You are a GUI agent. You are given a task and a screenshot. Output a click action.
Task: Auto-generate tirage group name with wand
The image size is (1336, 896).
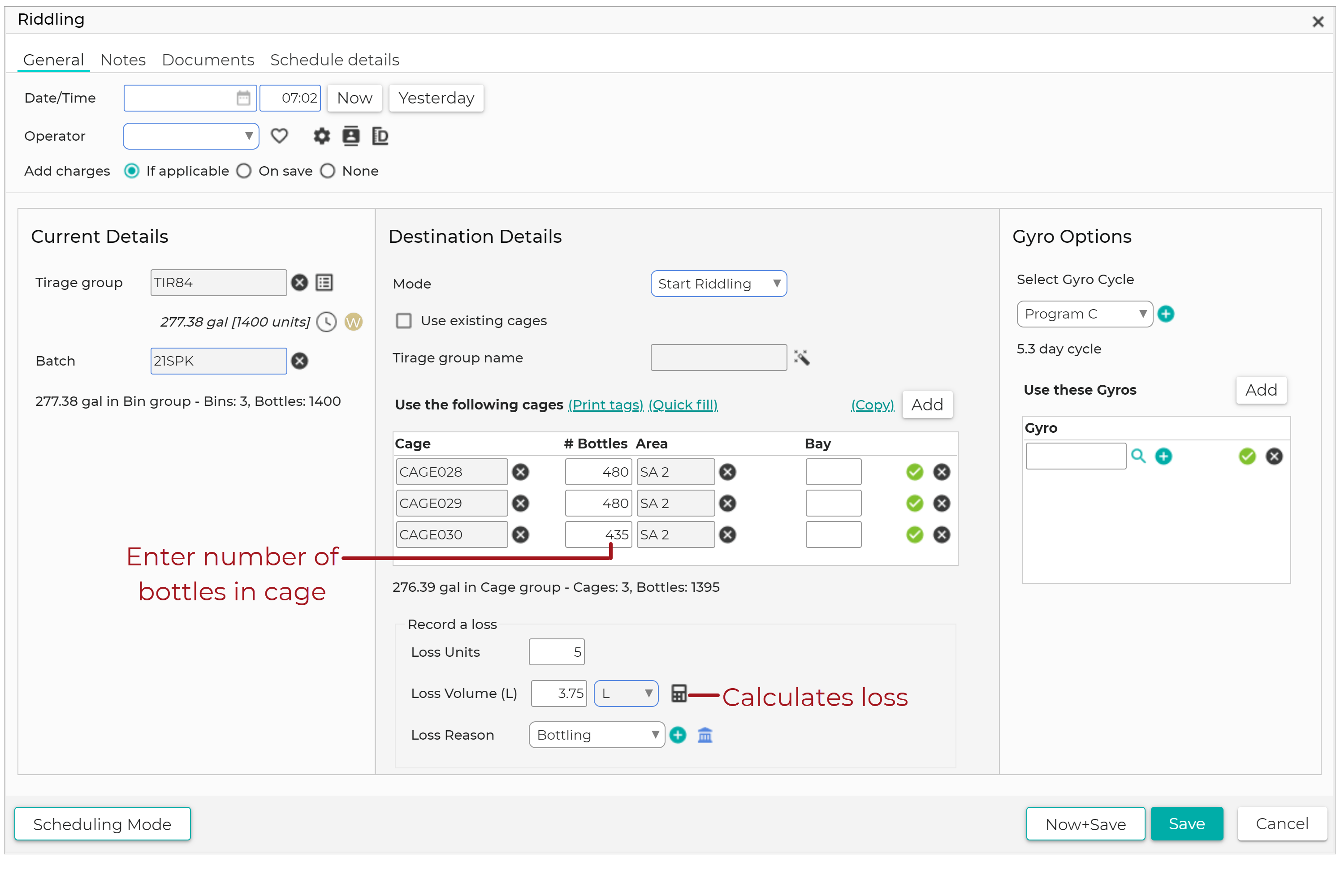801,358
